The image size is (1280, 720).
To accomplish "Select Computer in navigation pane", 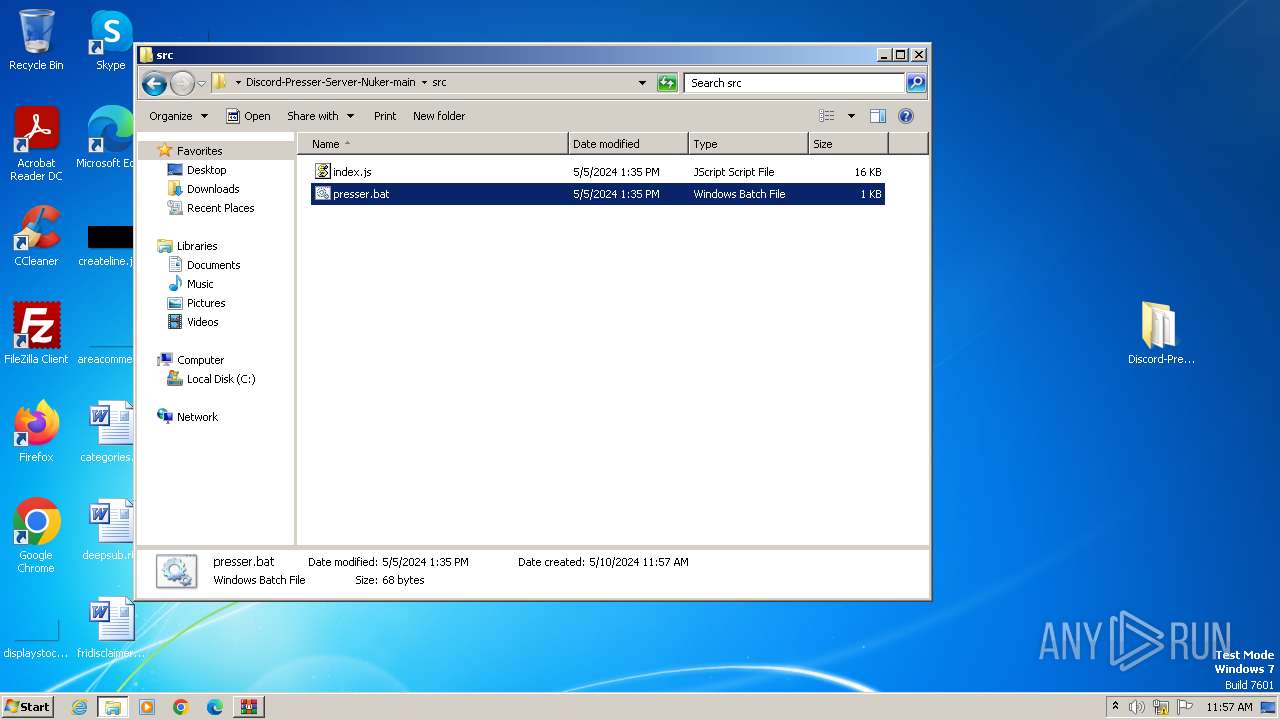I will [x=200, y=360].
